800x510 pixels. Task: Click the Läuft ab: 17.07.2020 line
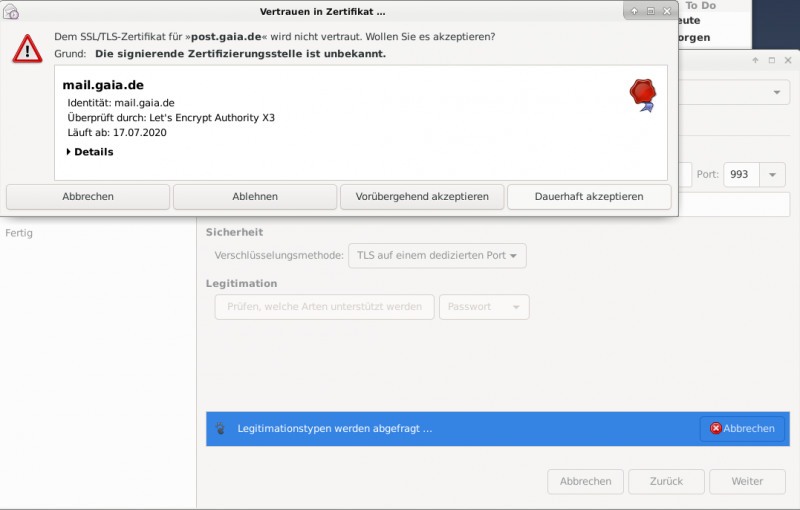click(117, 133)
